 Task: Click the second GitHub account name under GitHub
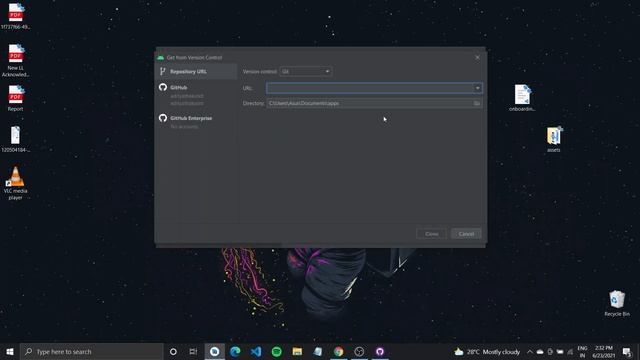[x=187, y=103]
